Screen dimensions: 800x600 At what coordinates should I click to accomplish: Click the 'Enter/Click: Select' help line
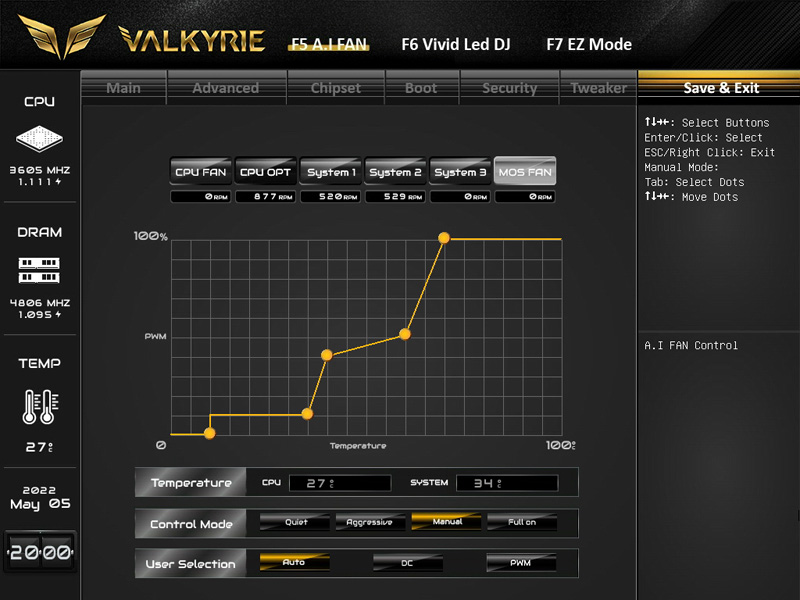pos(703,138)
